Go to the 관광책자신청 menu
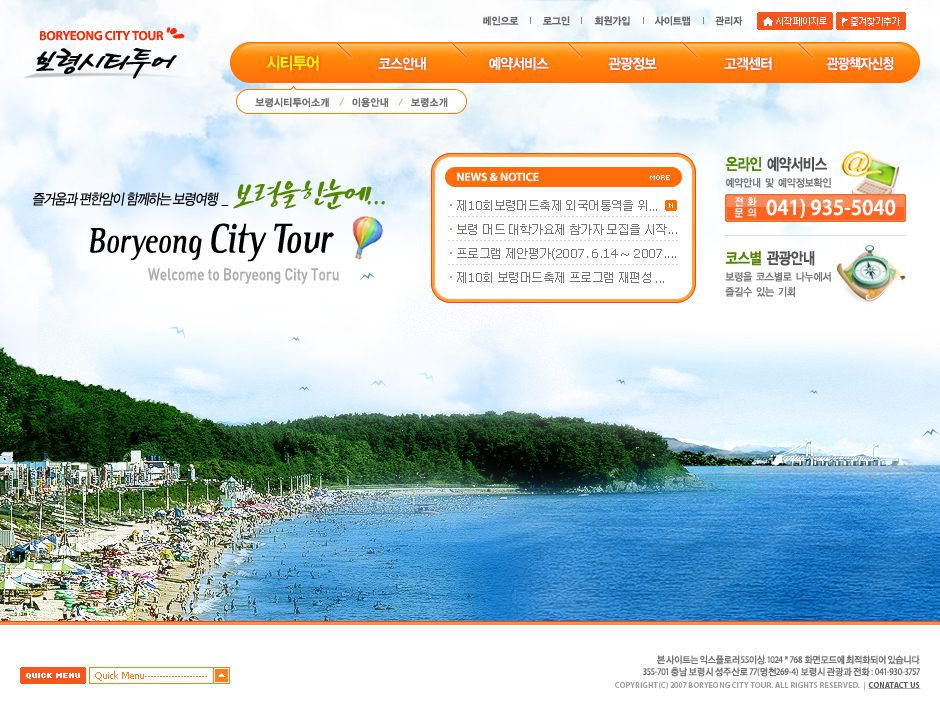The width and height of the screenshot is (940, 726). point(860,63)
